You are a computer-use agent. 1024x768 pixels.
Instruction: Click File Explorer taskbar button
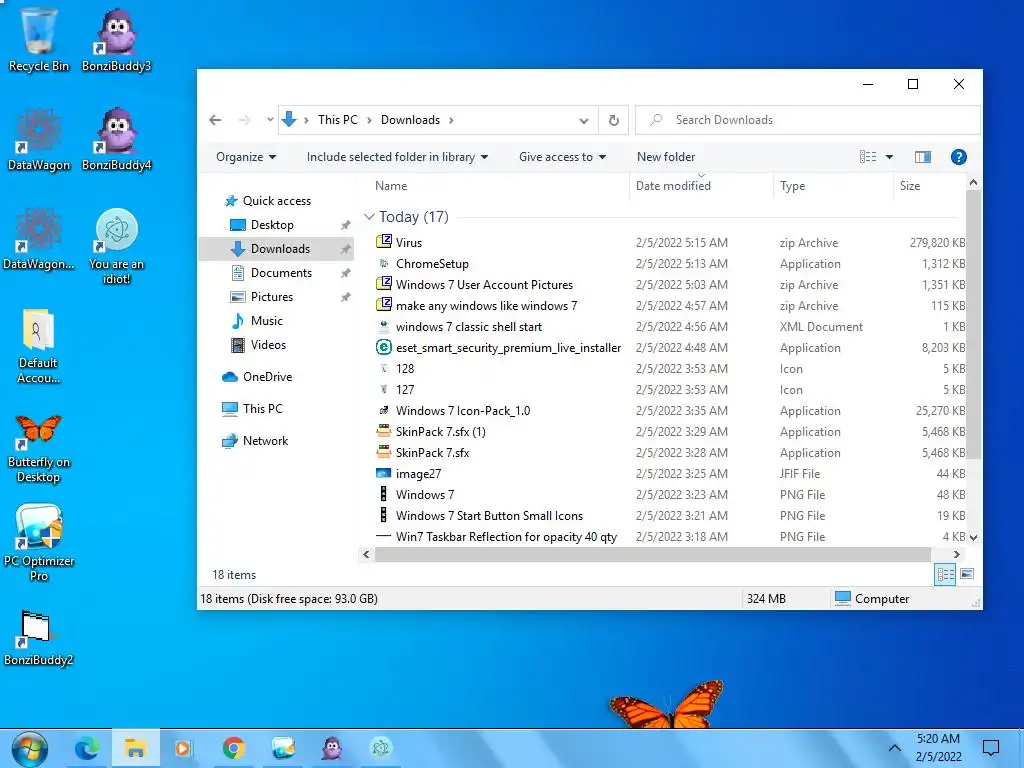pyautogui.click(x=135, y=748)
